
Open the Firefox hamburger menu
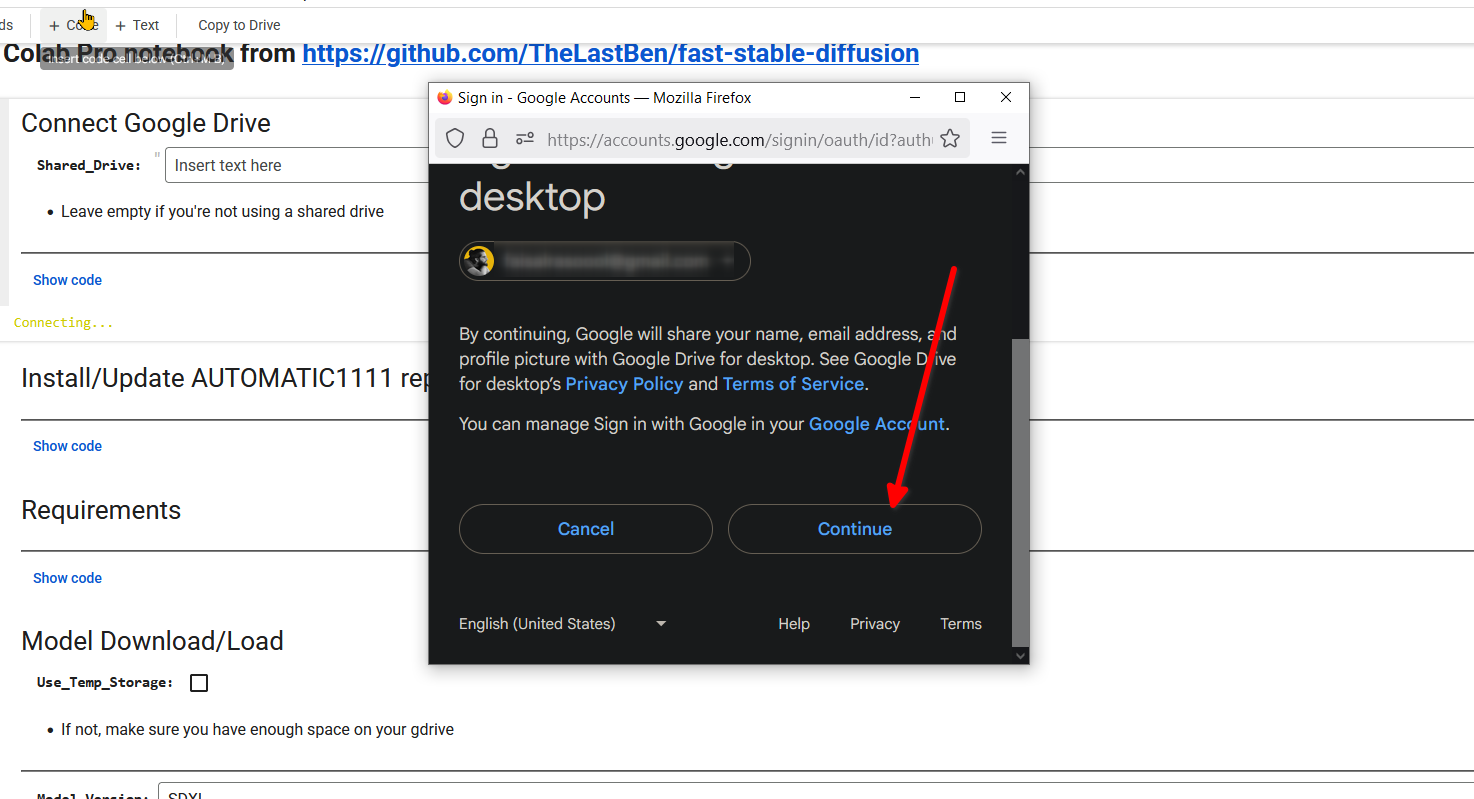(x=999, y=138)
